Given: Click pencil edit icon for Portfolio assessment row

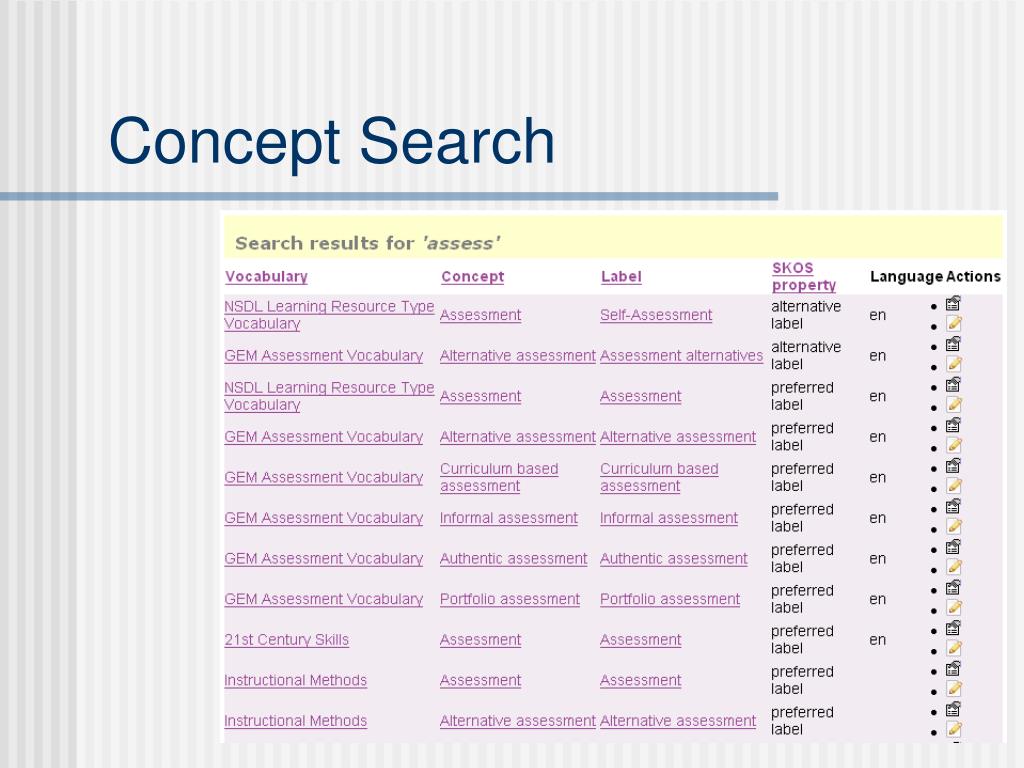Looking at the screenshot, I should click(x=953, y=607).
